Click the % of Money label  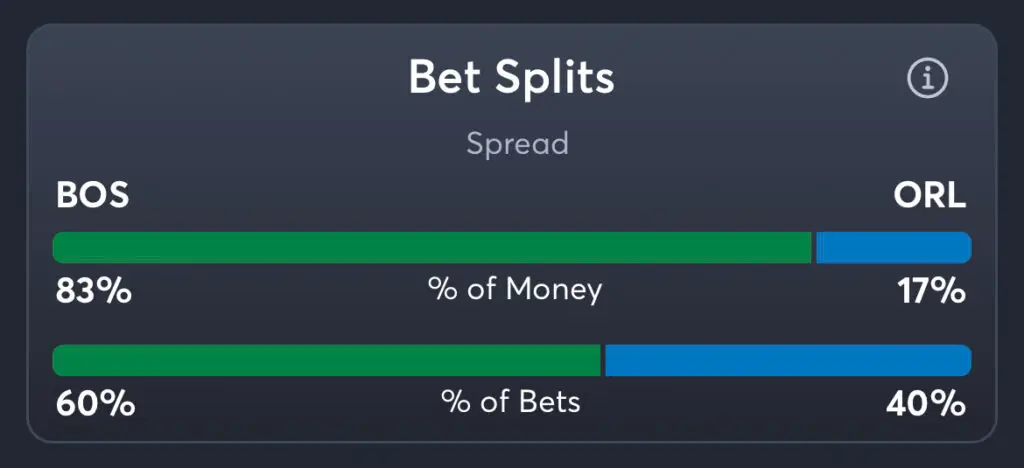515,290
